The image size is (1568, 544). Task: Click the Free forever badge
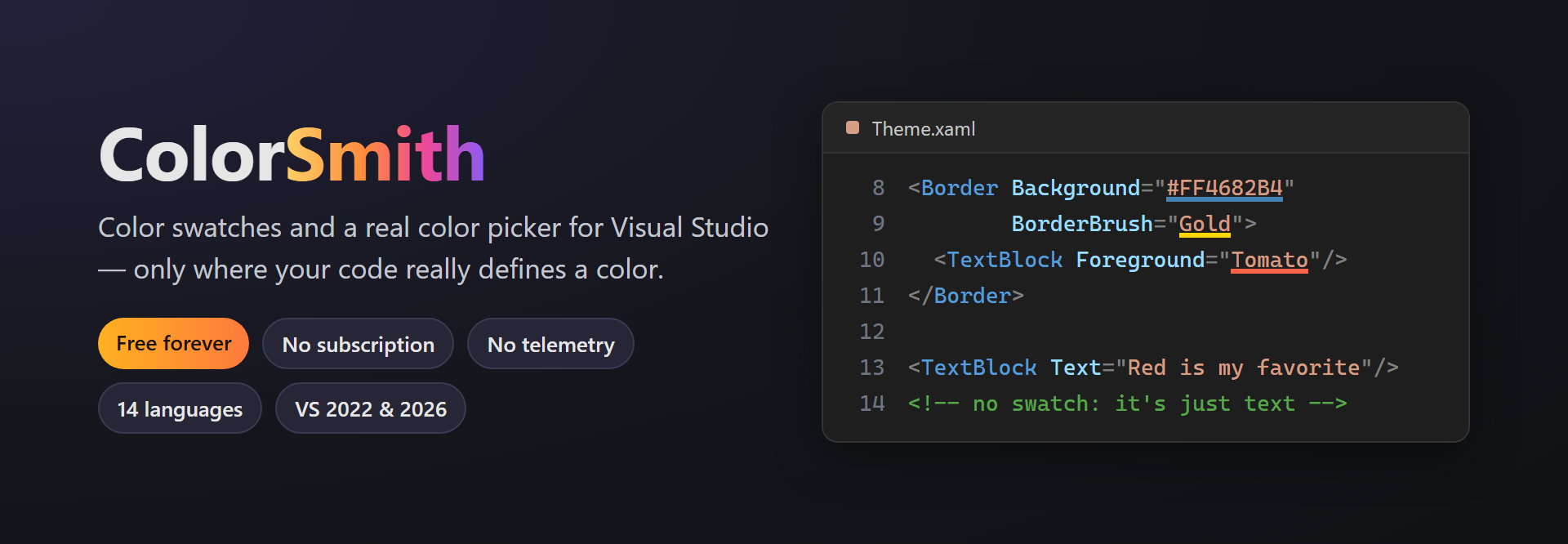[x=173, y=343]
